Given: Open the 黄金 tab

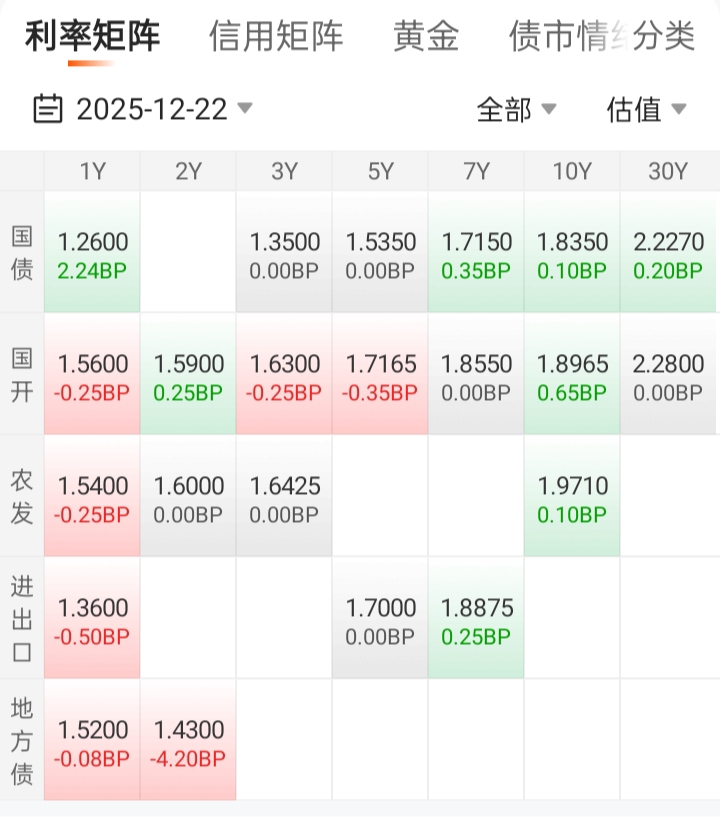Looking at the screenshot, I should coord(426,37).
